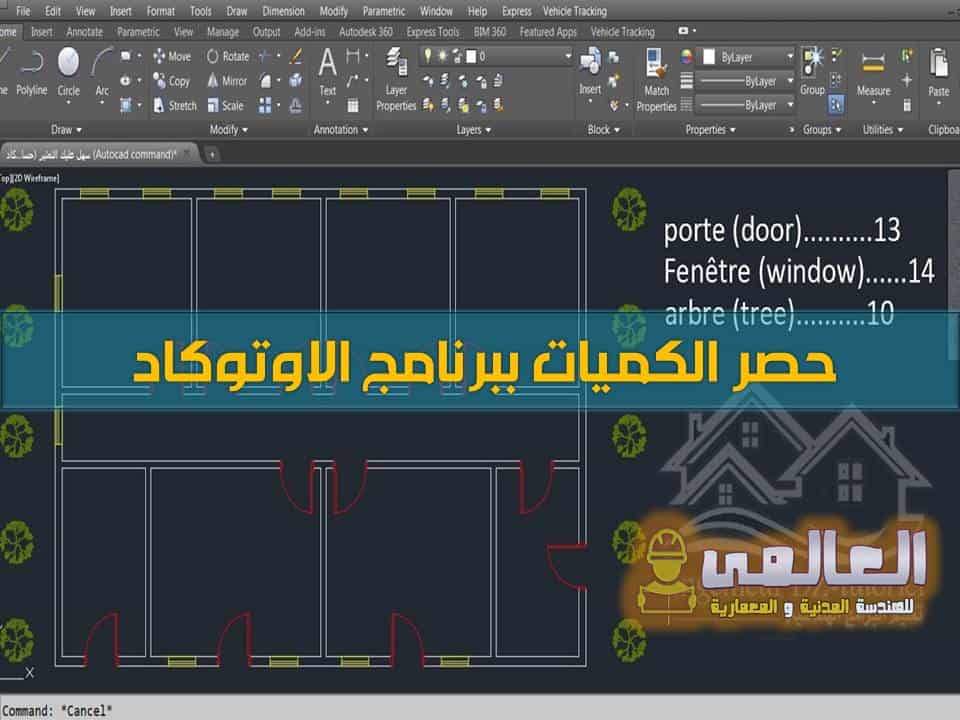960x720 pixels.
Task: Open the Express menu
Action: click(517, 11)
